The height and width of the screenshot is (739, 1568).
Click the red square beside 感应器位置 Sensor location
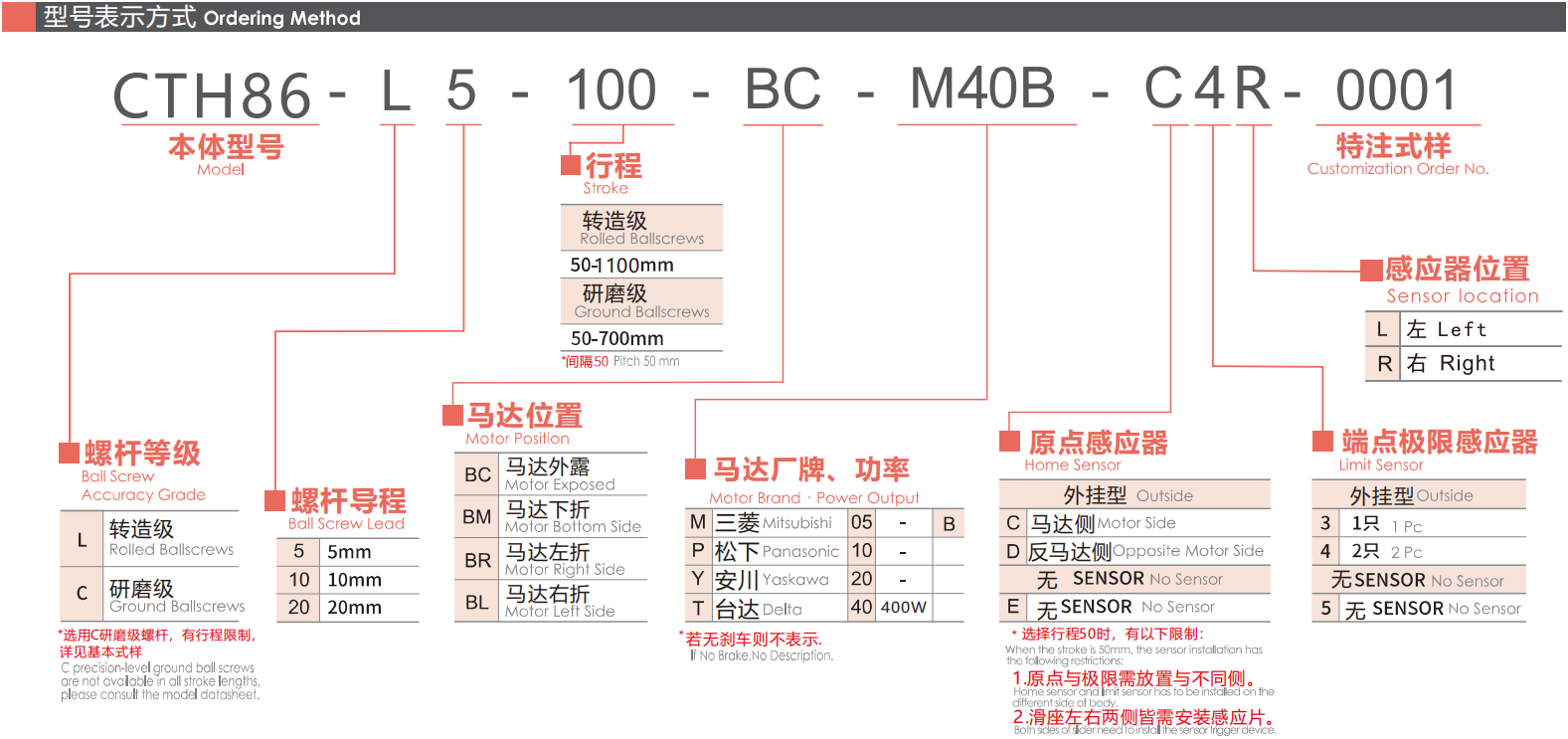coord(1371,270)
